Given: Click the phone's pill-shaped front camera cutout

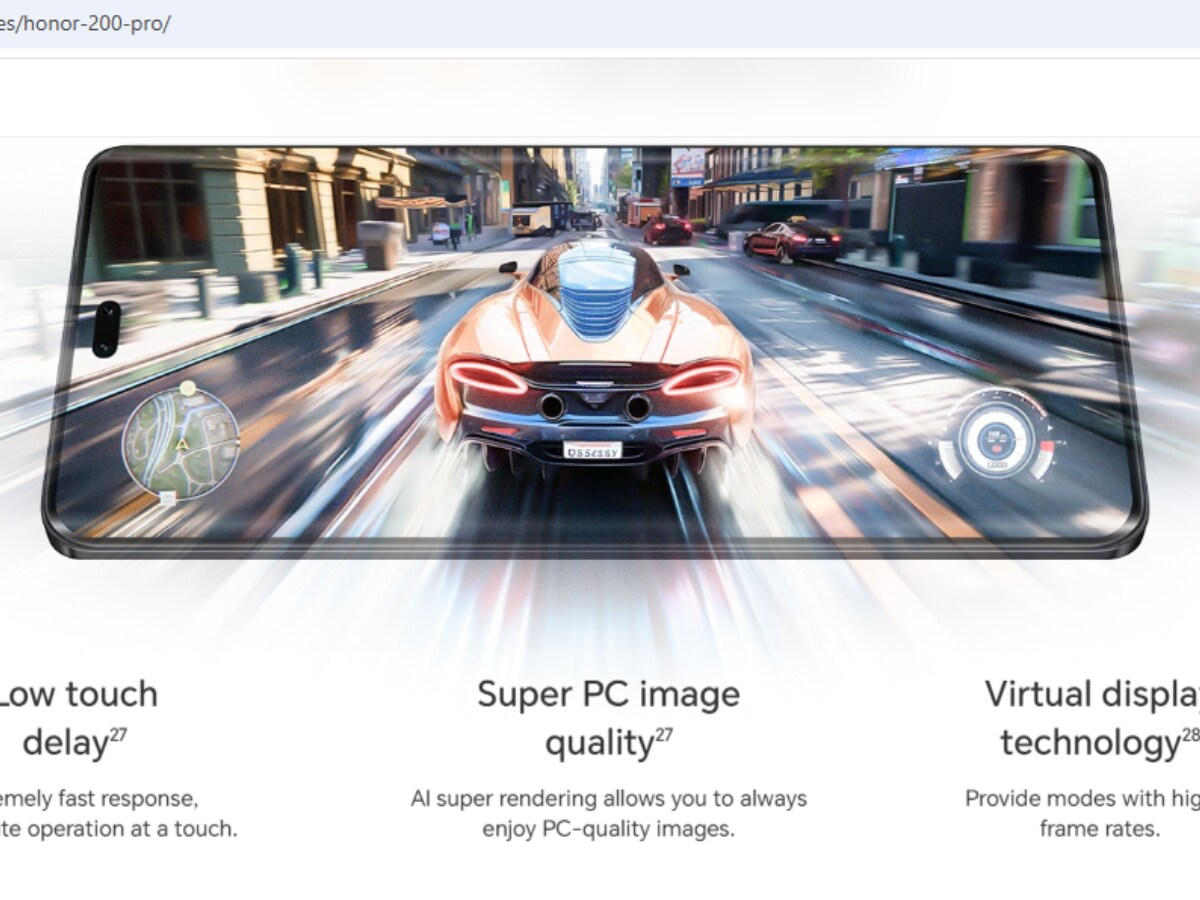Looking at the screenshot, I should tap(106, 328).
